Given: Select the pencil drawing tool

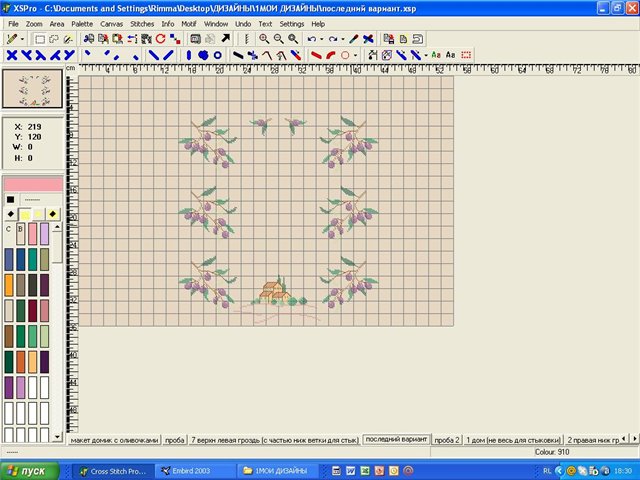Looking at the screenshot, I should pos(11,38).
